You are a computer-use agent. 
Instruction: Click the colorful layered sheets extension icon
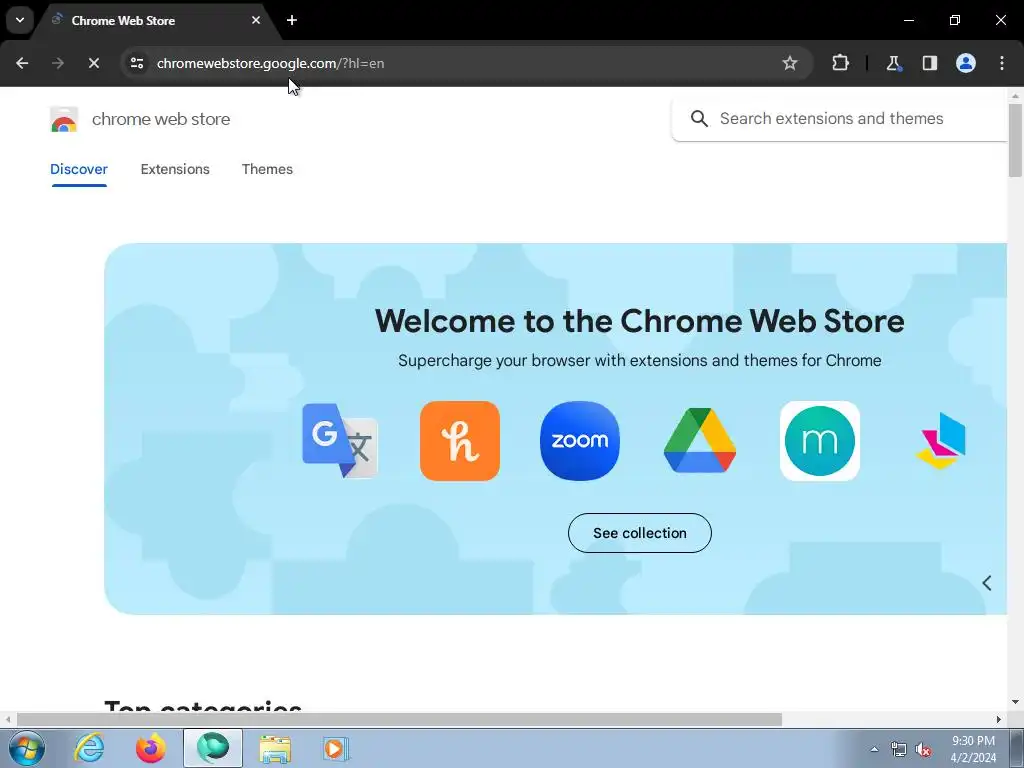(x=941, y=441)
